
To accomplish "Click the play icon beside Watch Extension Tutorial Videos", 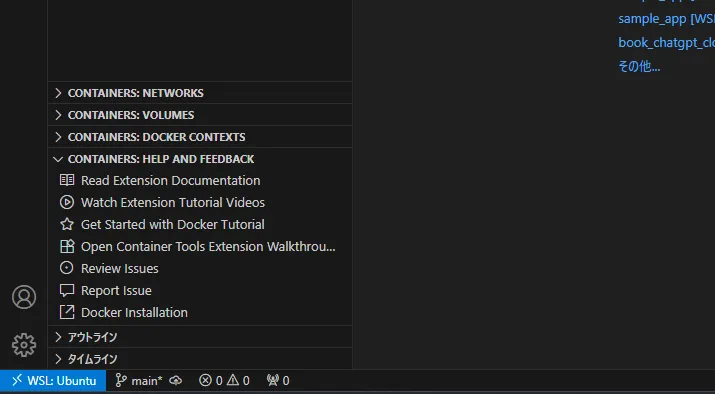I will (67, 202).
